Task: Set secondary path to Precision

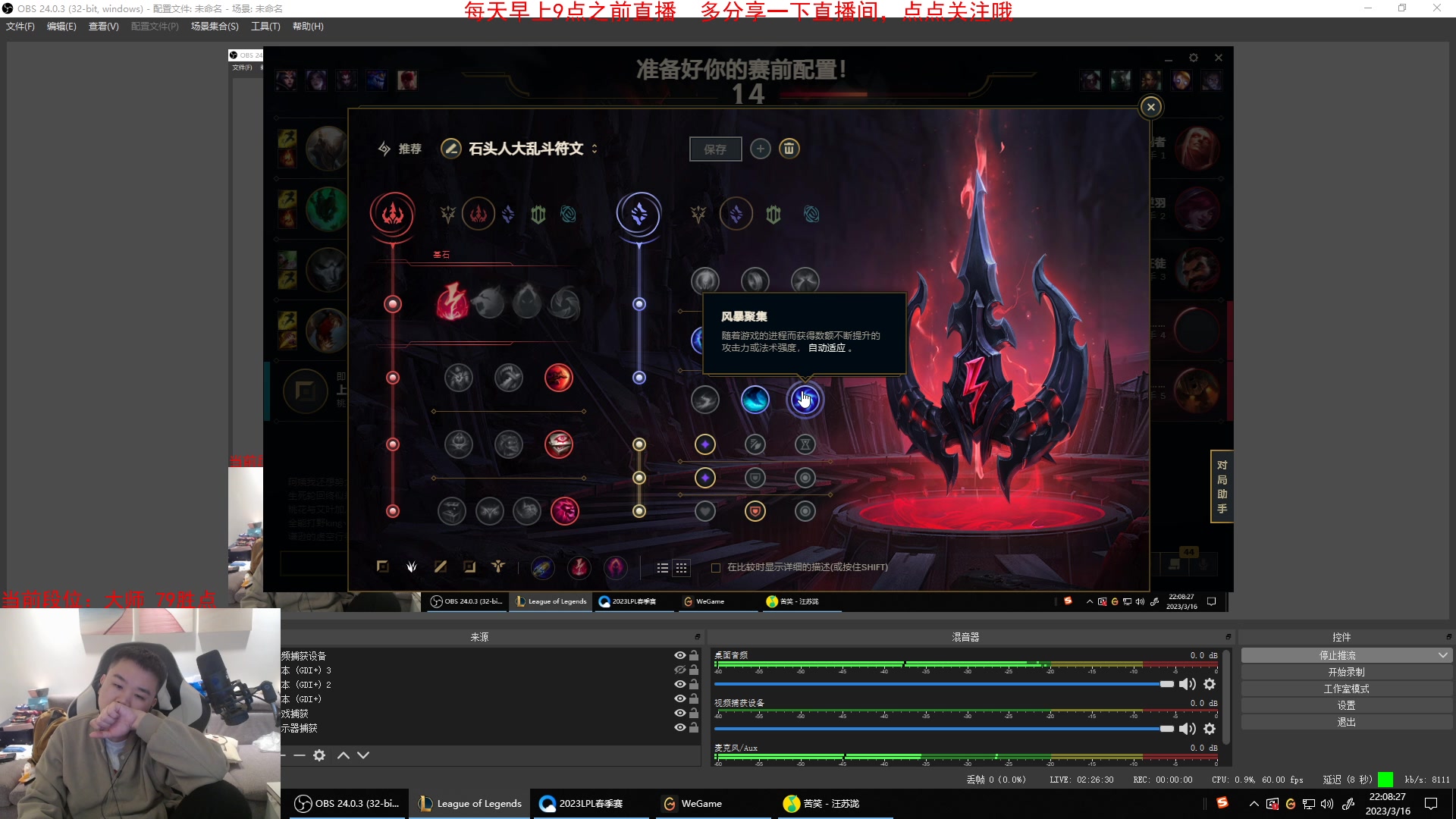Action: (x=698, y=215)
